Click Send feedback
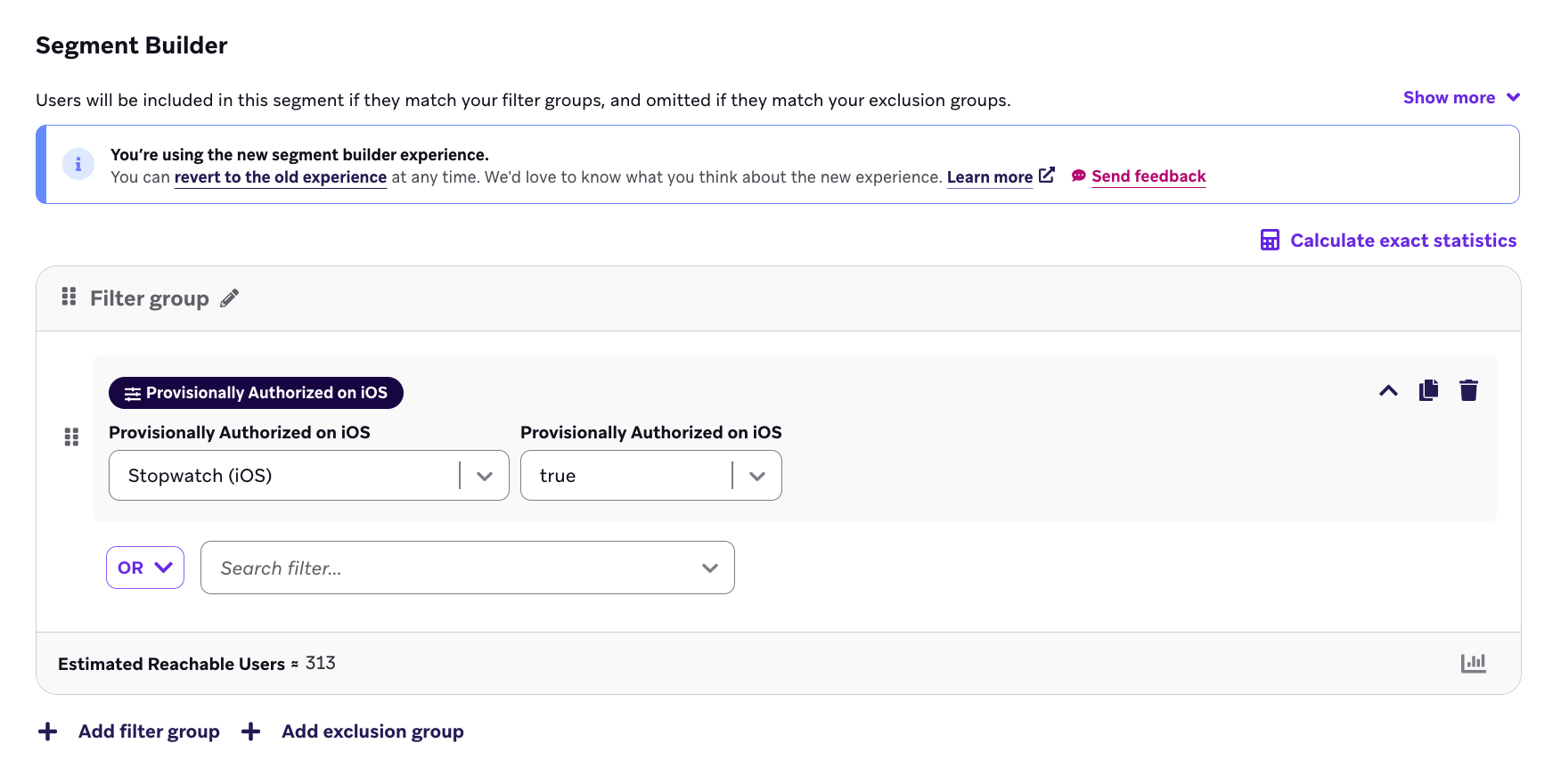Viewport: 1561px width, 784px height. coord(1148,176)
